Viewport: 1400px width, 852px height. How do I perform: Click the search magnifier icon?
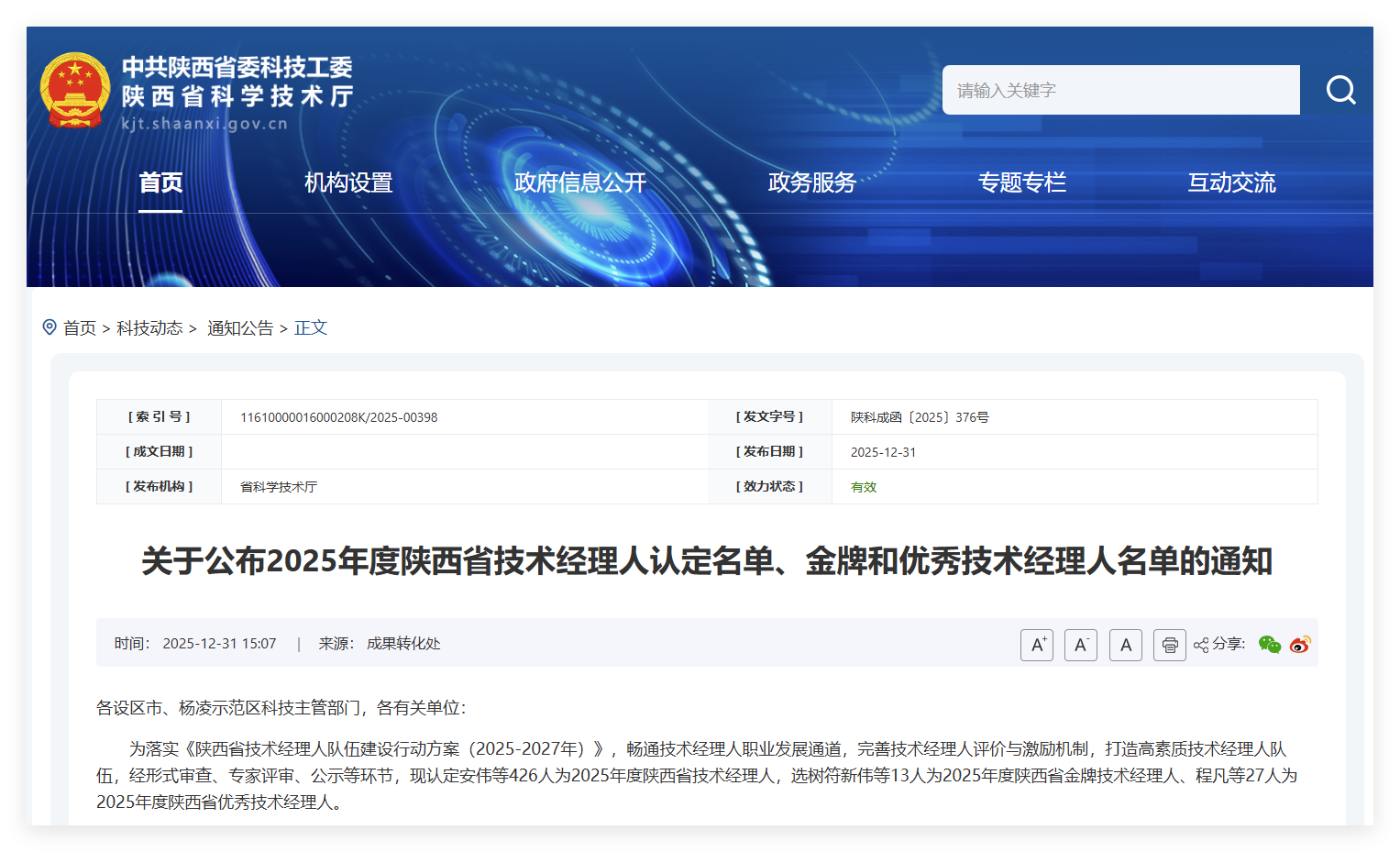(x=1340, y=90)
